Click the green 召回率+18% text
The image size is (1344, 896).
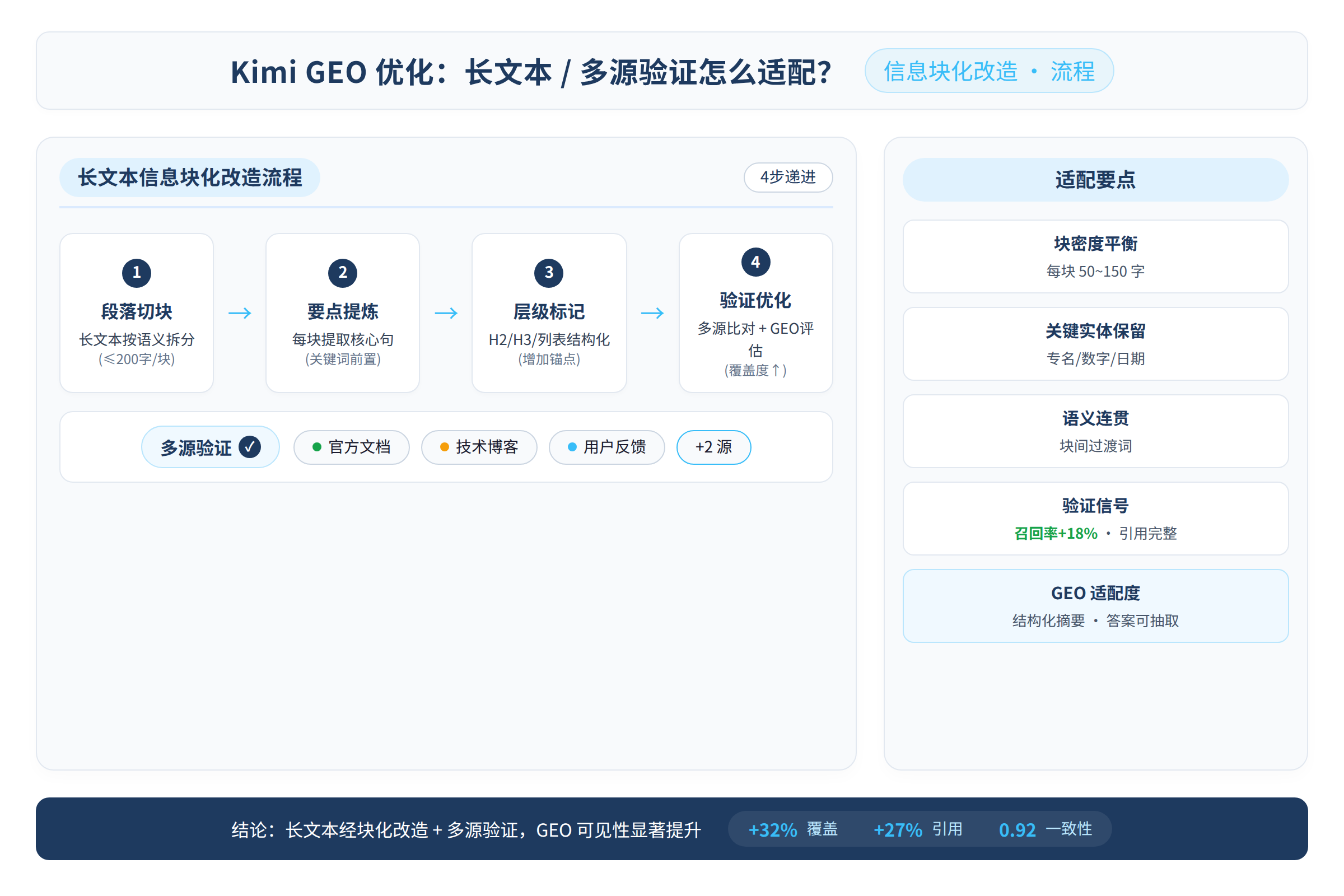pos(1056,534)
